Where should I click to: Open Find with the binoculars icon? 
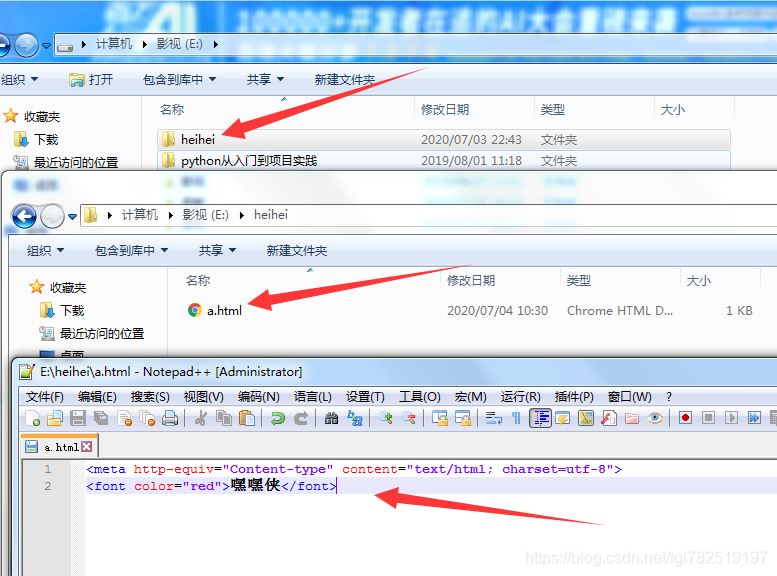tap(331, 418)
